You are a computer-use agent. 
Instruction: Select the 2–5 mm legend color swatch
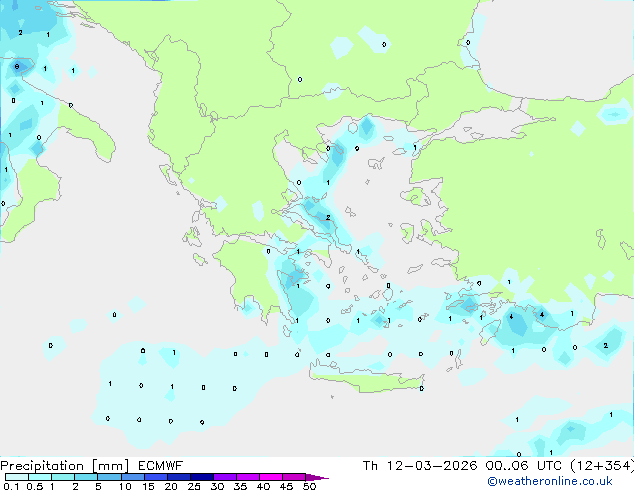(86, 477)
